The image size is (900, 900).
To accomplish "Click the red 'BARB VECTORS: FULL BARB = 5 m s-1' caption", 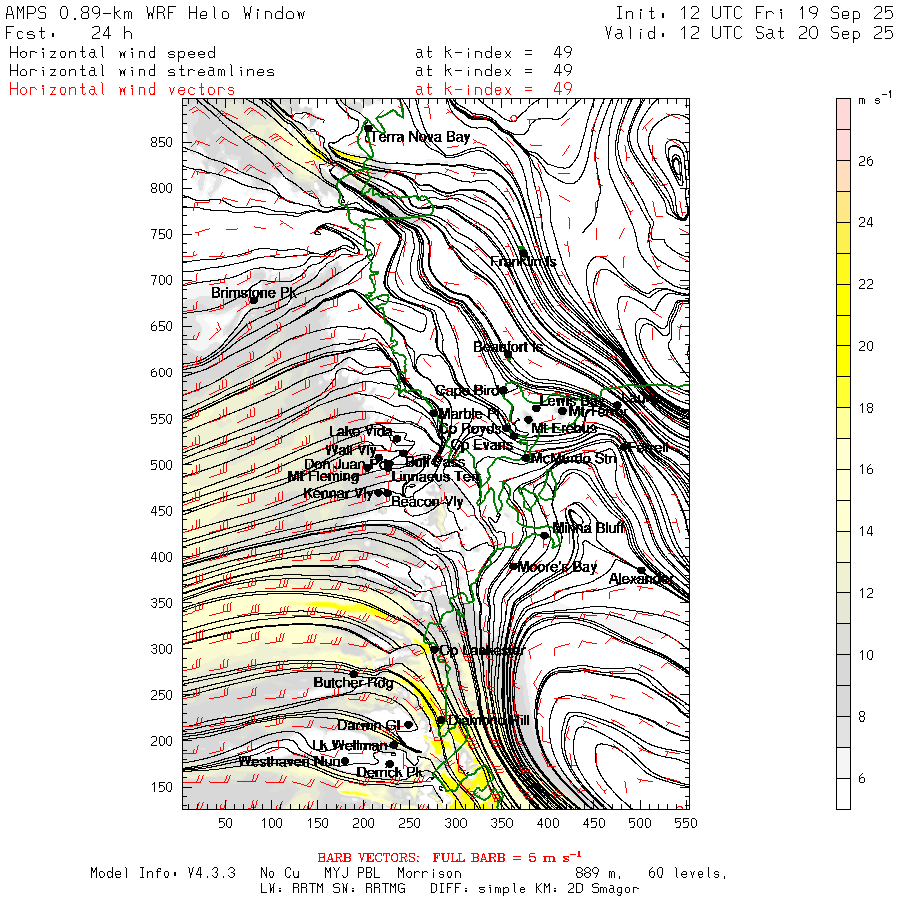I will [x=449, y=858].
